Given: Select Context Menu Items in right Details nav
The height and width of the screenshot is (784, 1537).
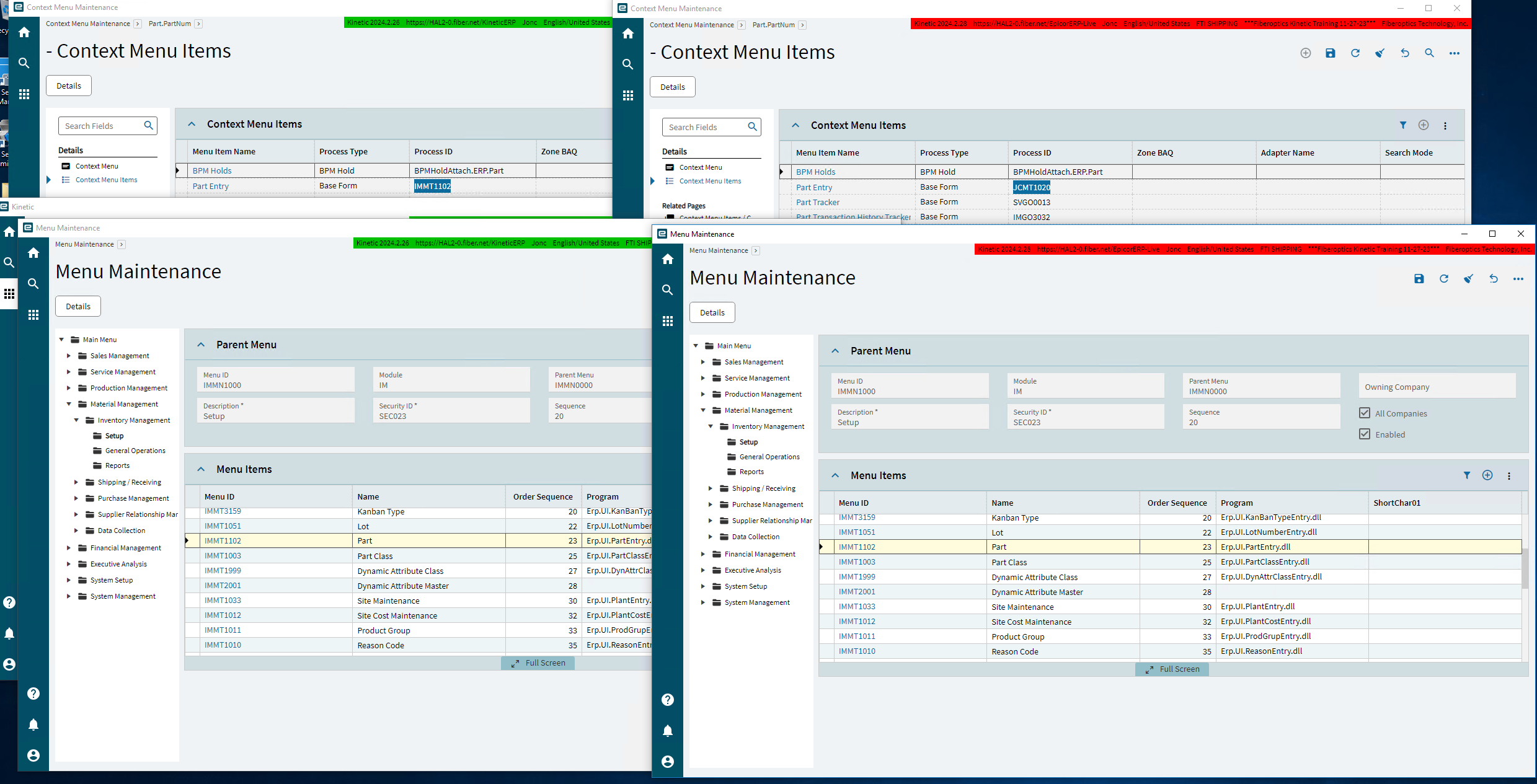Looking at the screenshot, I should 710,181.
